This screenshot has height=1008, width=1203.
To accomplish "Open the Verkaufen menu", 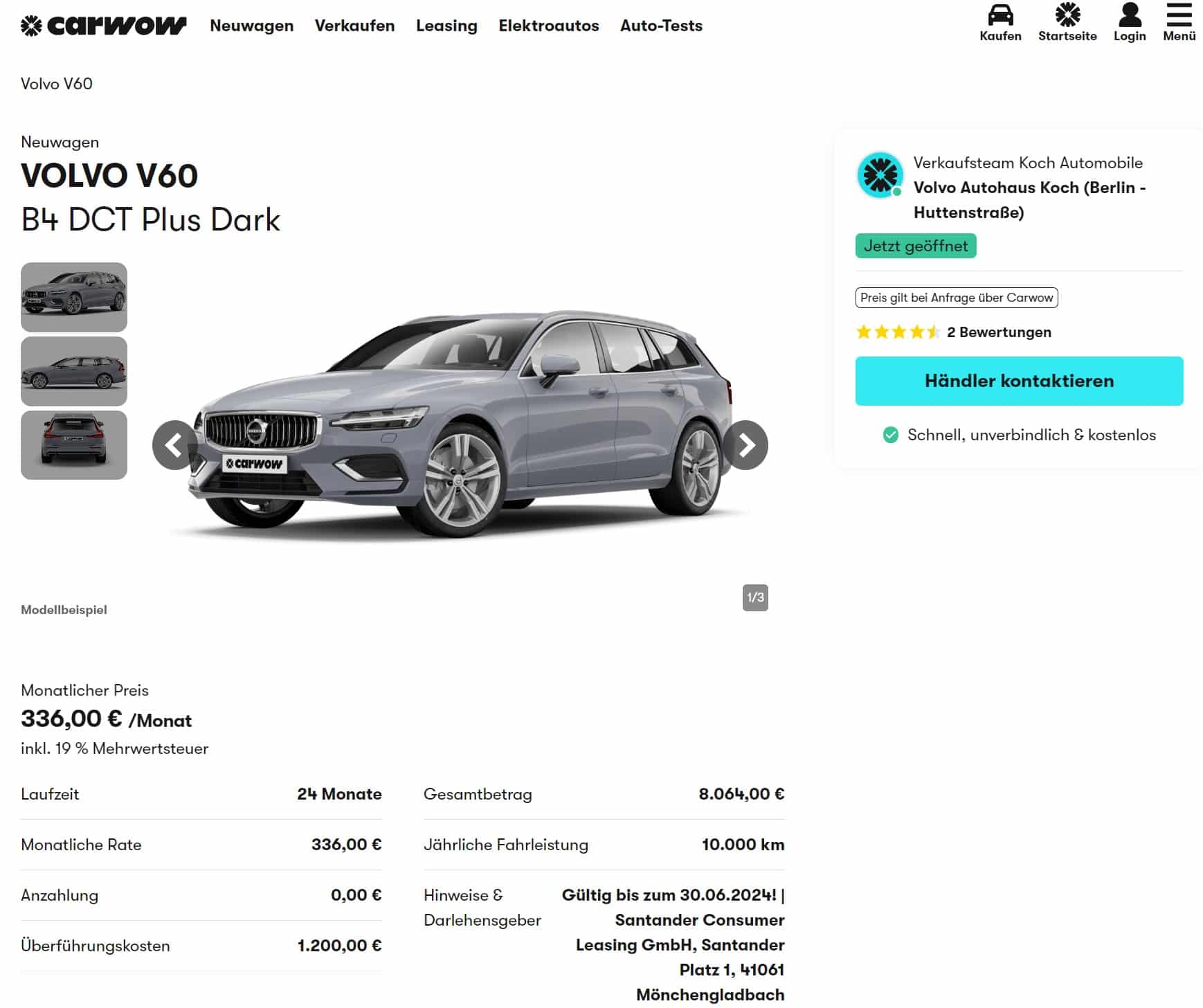I will tap(354, 26).
